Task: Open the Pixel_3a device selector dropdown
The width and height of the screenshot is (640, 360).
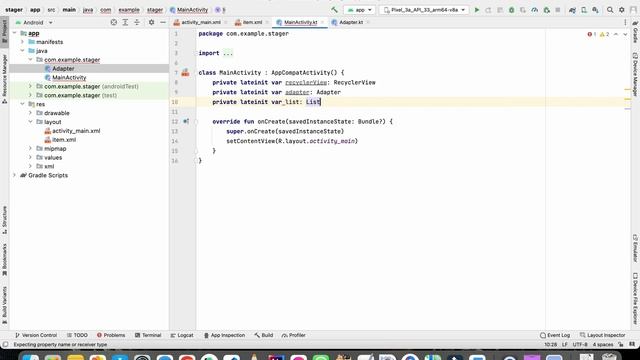Action: click(x=423, y=10)
